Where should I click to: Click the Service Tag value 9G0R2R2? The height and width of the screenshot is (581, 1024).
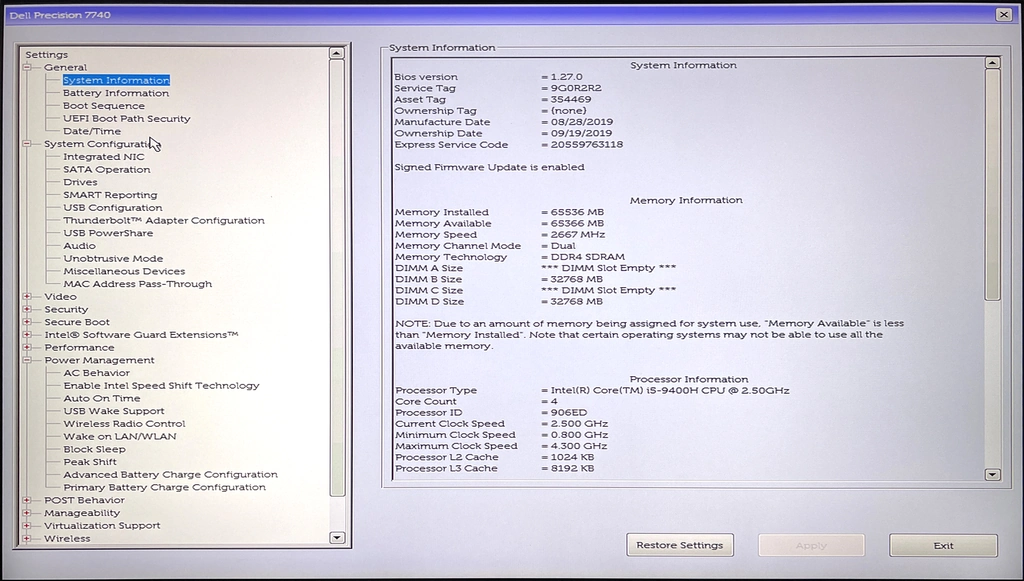coord(576,88)
